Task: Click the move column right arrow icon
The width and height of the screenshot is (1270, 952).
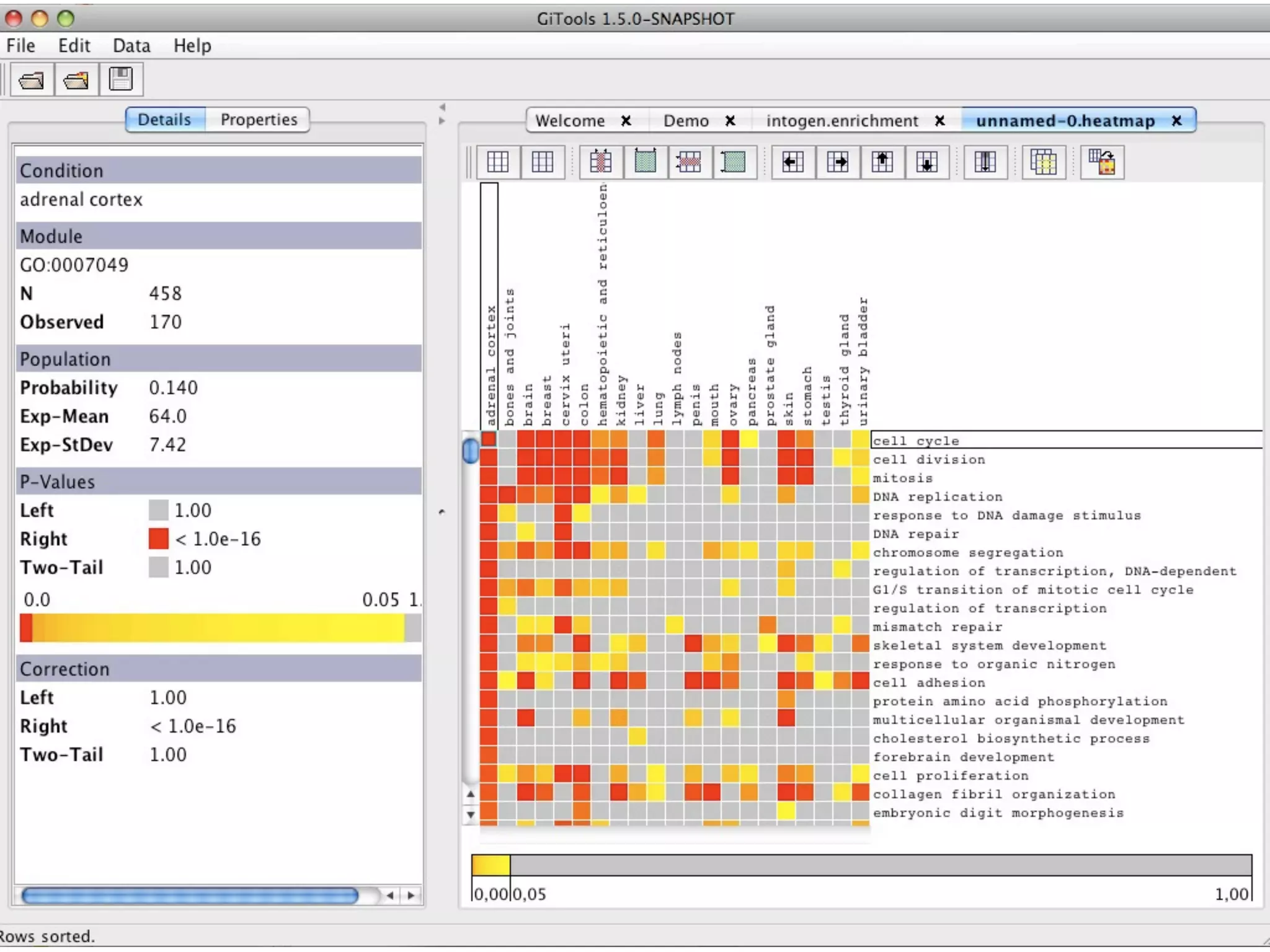Action: tap(837, 162)
